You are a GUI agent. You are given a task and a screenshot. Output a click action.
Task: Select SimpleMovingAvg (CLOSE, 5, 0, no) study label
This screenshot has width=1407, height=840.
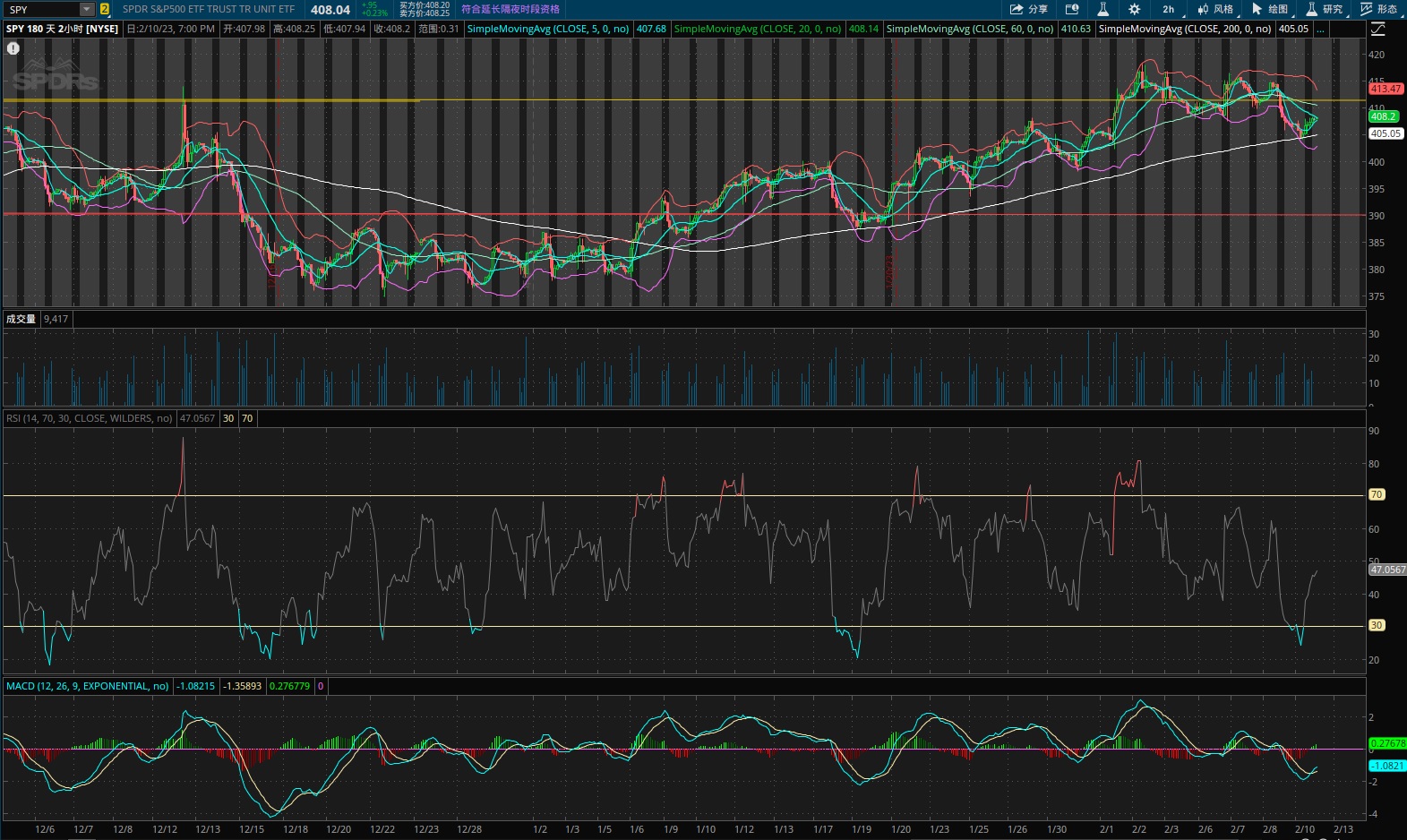click(x=548, y=29)
